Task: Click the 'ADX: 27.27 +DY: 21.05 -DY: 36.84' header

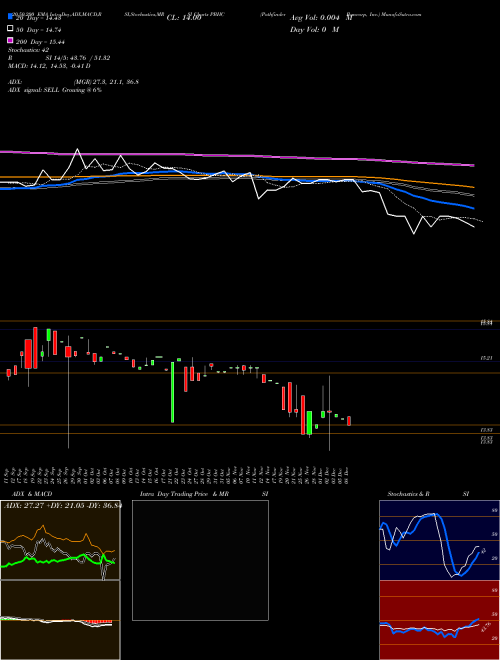Action: tap(62, 505)
